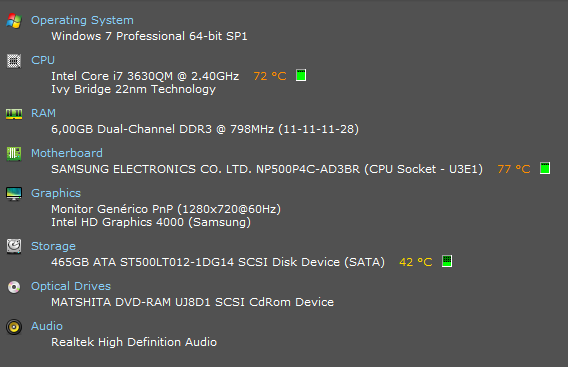This screenshot has width=568, height=367.
Task: Click the RAM memory stick icon
Action: click(x=14, y=114)
